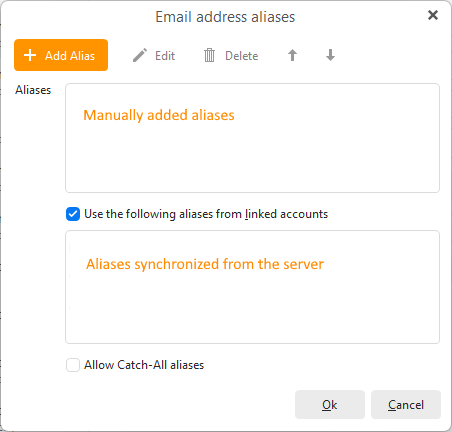The image size is (452, 432).
Task: Move selected alias up with arrow
Action: pyautogui.click(x=292, y=55)
